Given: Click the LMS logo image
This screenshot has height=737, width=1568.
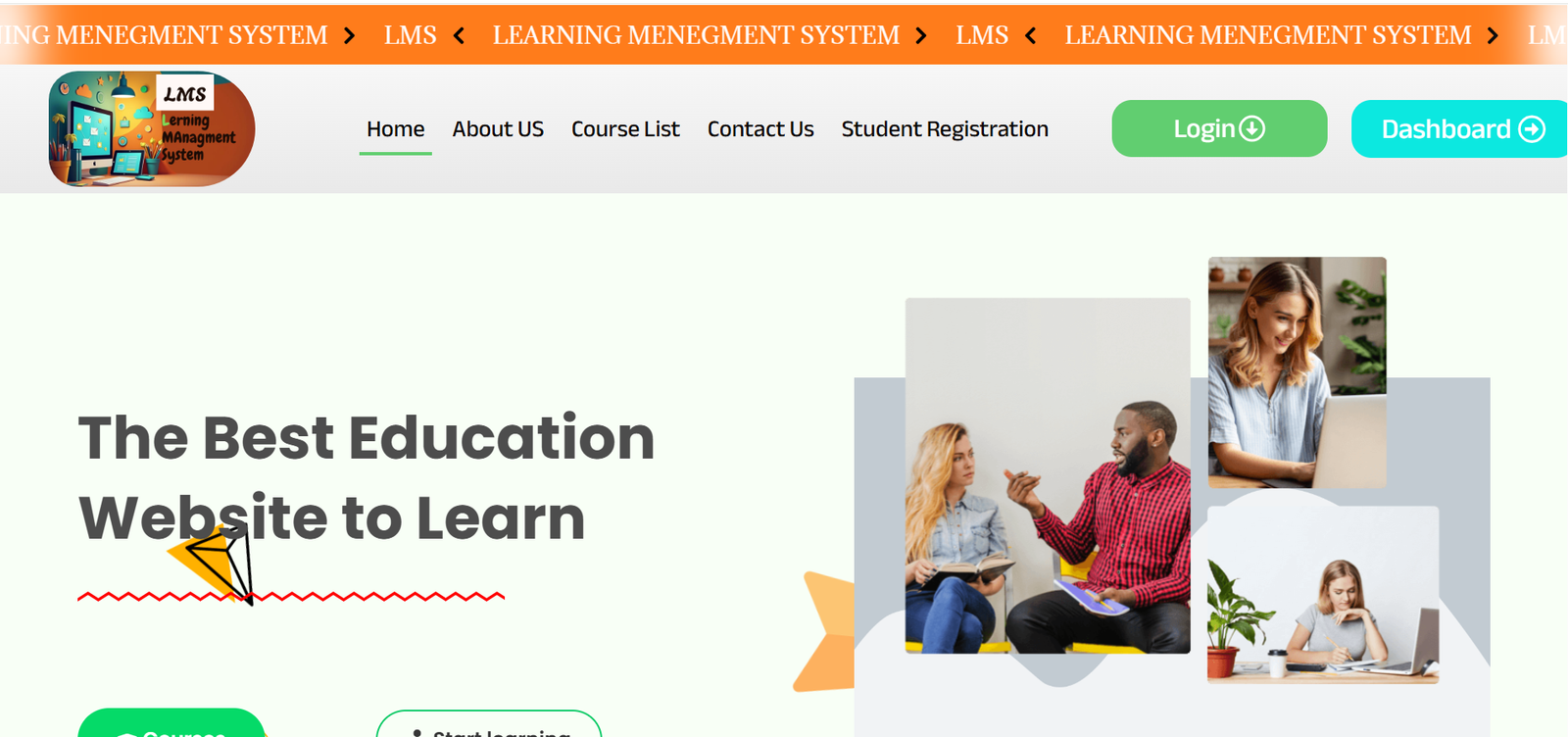Looking at the screenshot, I should pos(152,128).
